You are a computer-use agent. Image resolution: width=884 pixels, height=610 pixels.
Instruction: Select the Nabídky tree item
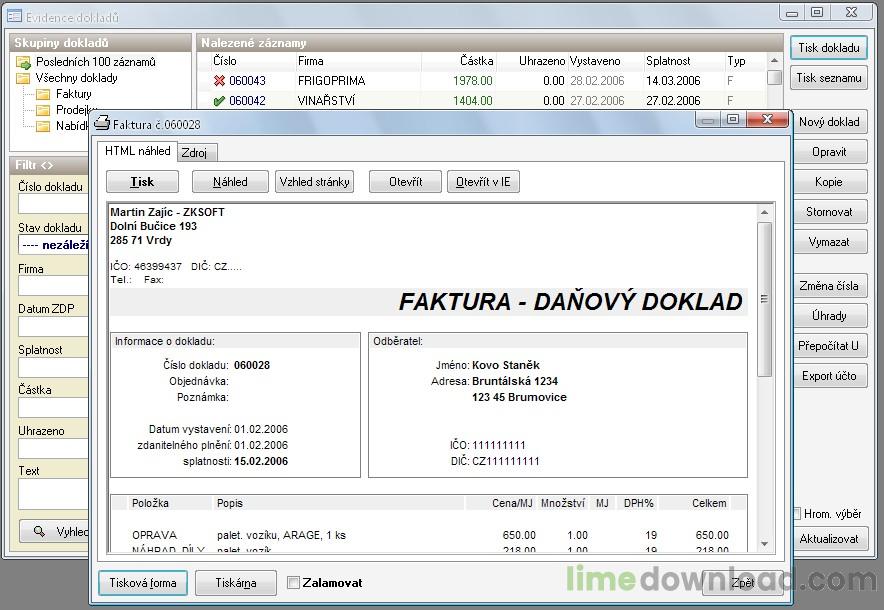point(72,125)
